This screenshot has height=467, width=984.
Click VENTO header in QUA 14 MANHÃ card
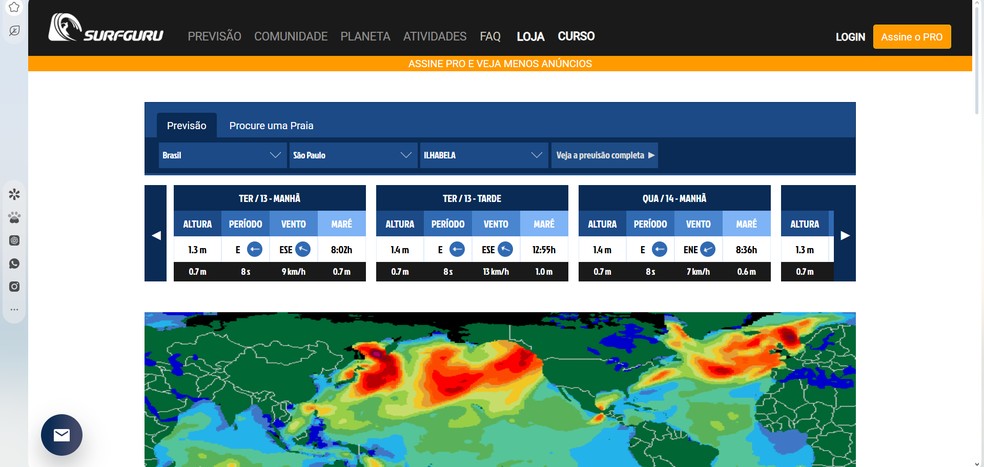pyautogui.click(x=698, y=223)
